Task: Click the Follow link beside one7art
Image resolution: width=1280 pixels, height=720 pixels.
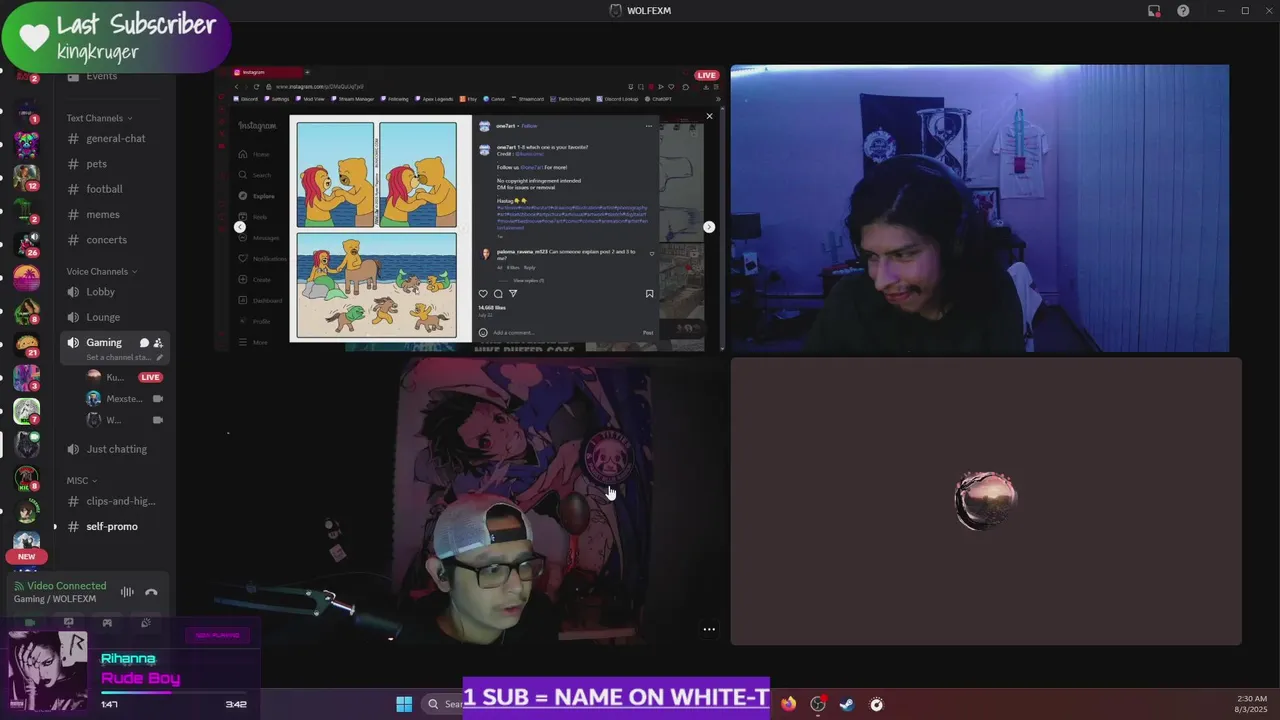Action: [x=530, y=126]
